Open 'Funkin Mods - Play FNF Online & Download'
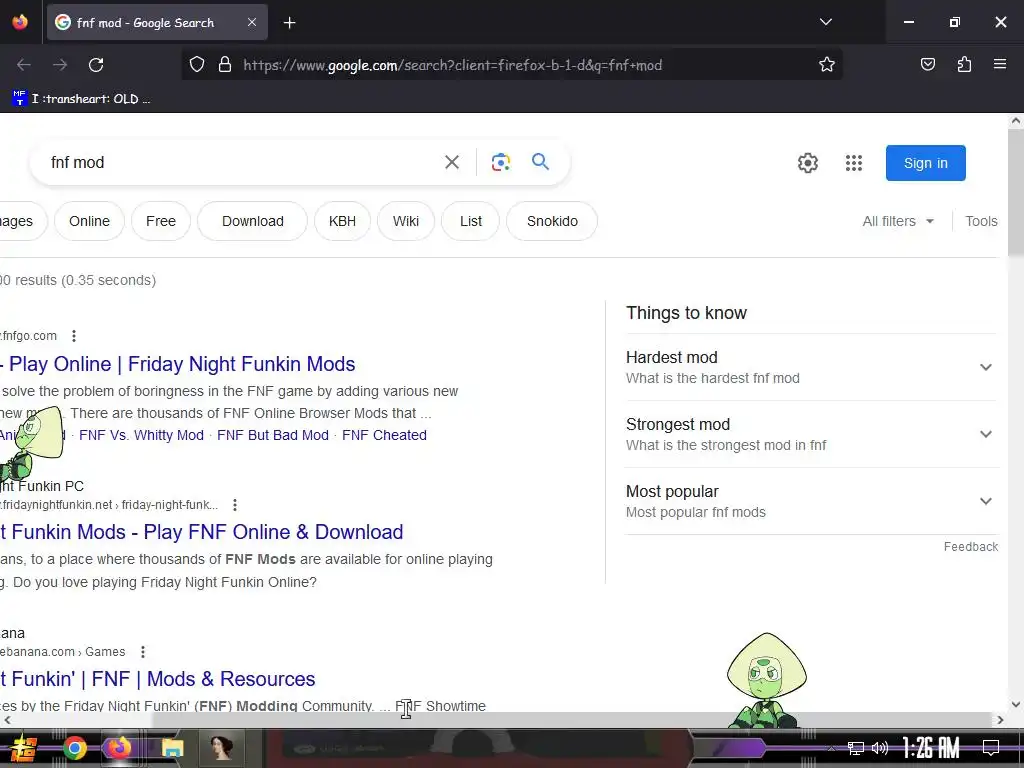1024x768 pixels. point(202,532)
